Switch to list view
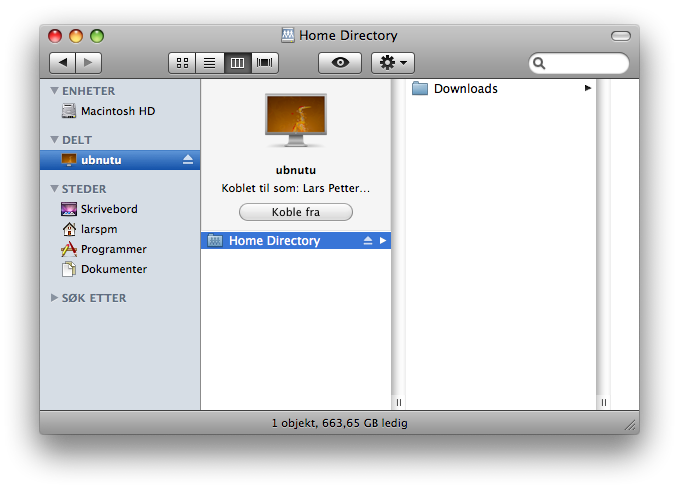 click(210, 63)
